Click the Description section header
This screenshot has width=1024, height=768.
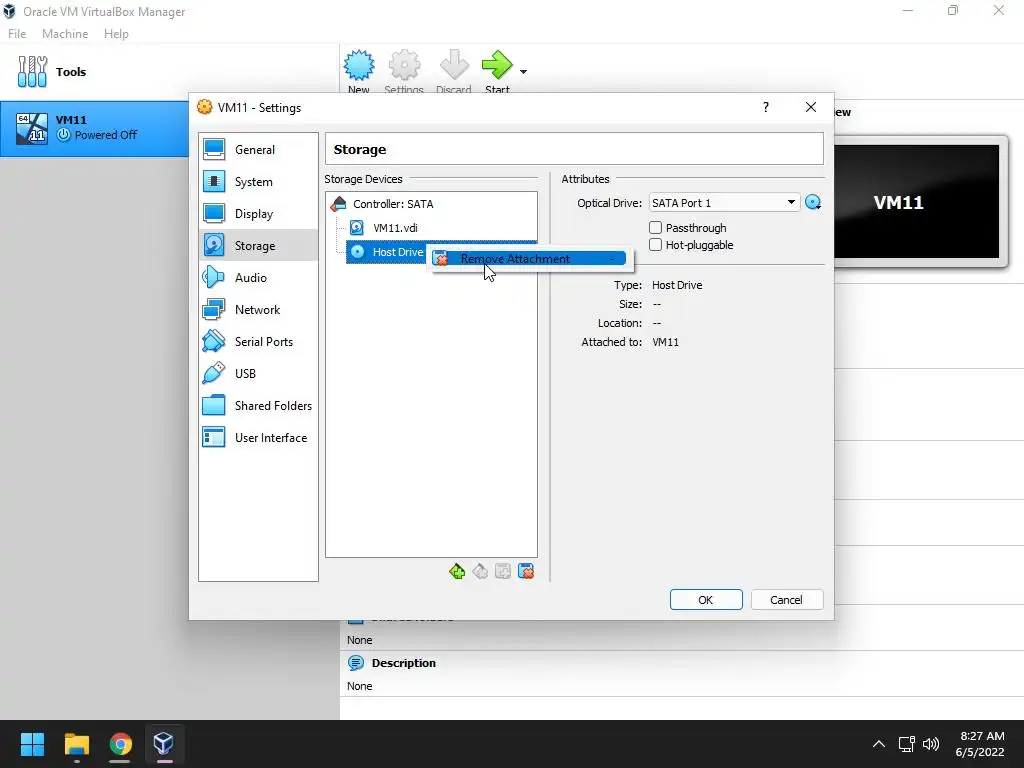tap(403, 663)
